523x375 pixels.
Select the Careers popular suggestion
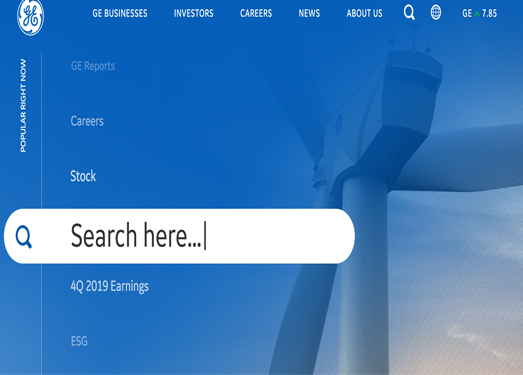coord(87,121)
